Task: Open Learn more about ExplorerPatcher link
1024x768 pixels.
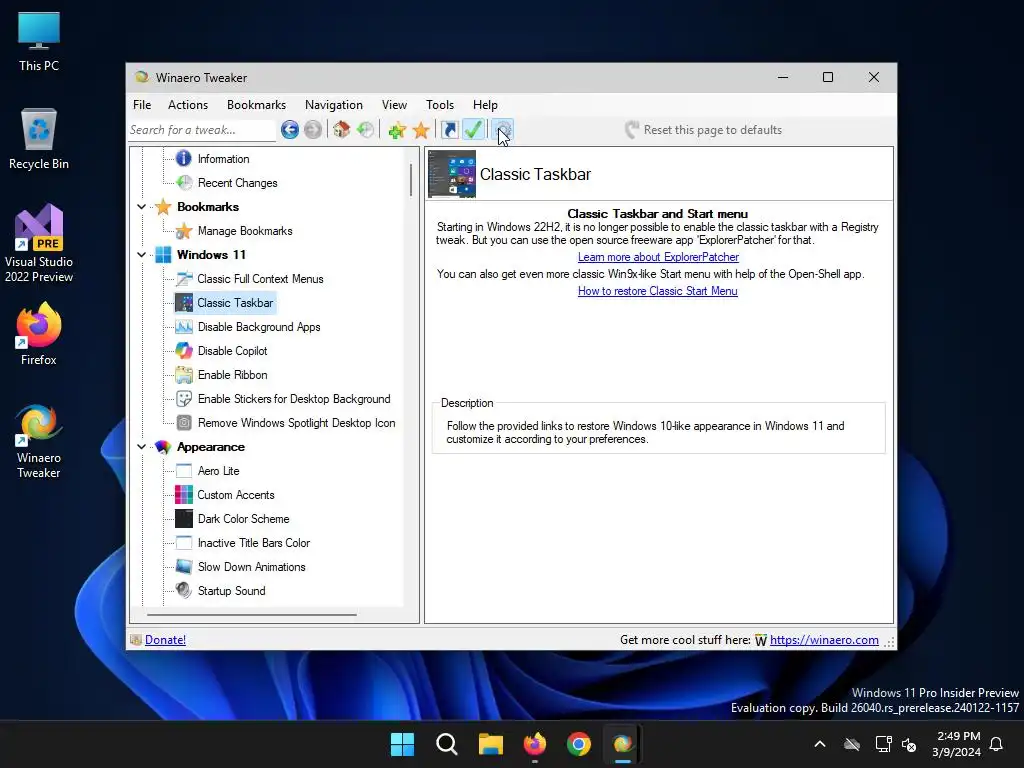Action: 658,257
